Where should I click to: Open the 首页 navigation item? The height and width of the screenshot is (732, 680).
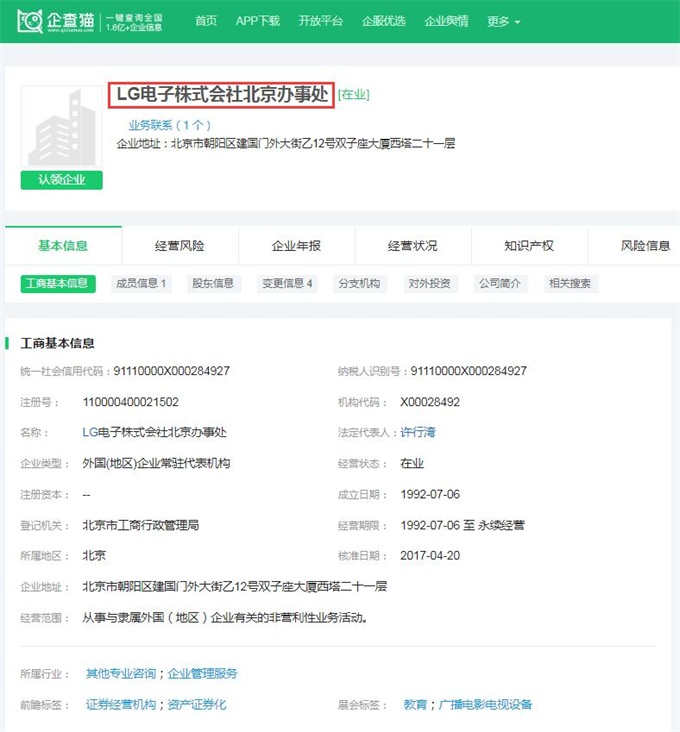click(206, 21)
